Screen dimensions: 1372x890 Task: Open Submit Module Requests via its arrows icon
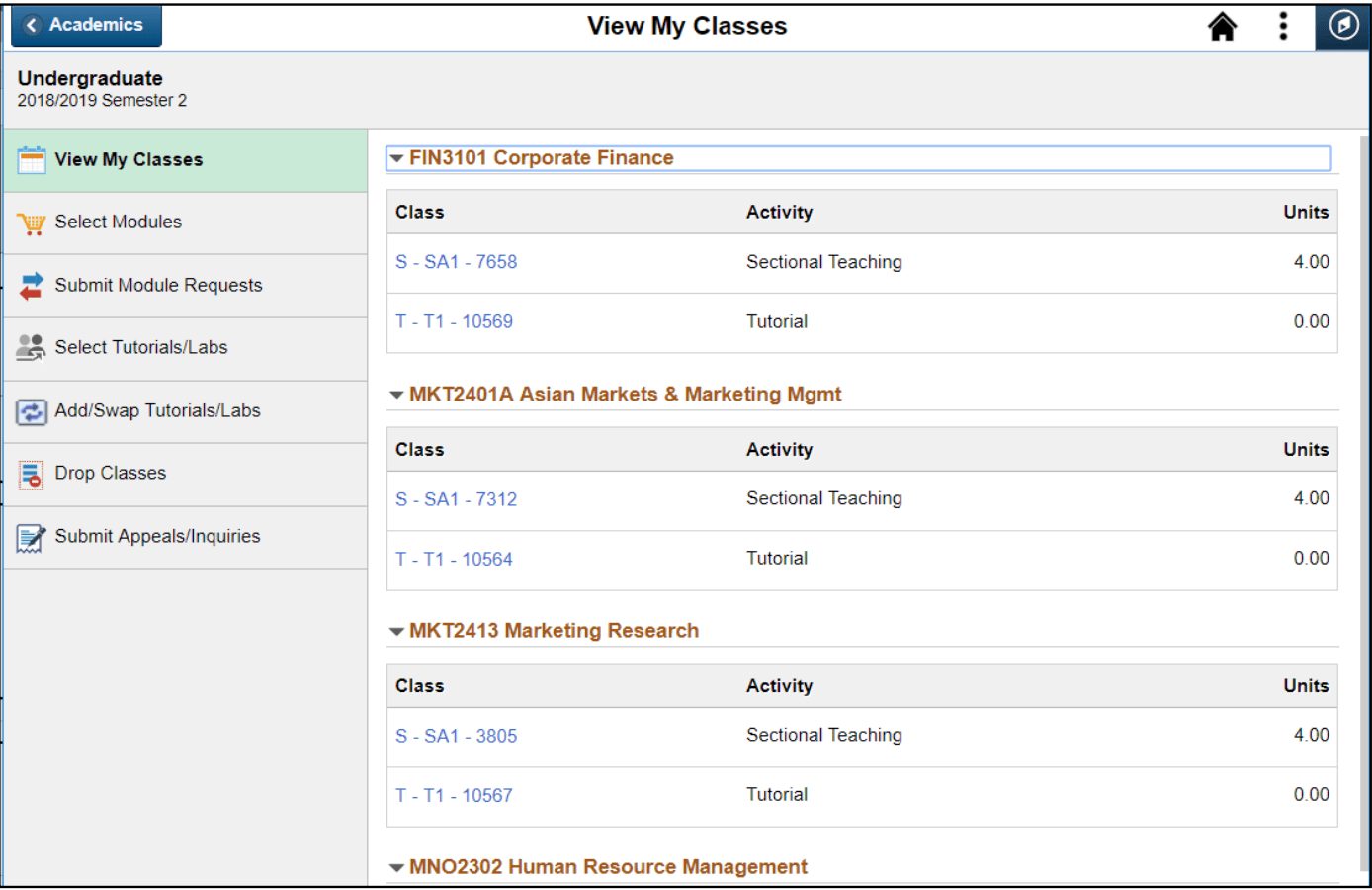pos(31,286)
